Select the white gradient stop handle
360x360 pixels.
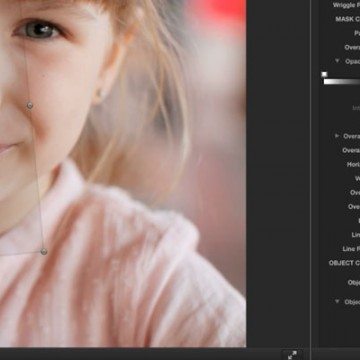pos(324,74)
